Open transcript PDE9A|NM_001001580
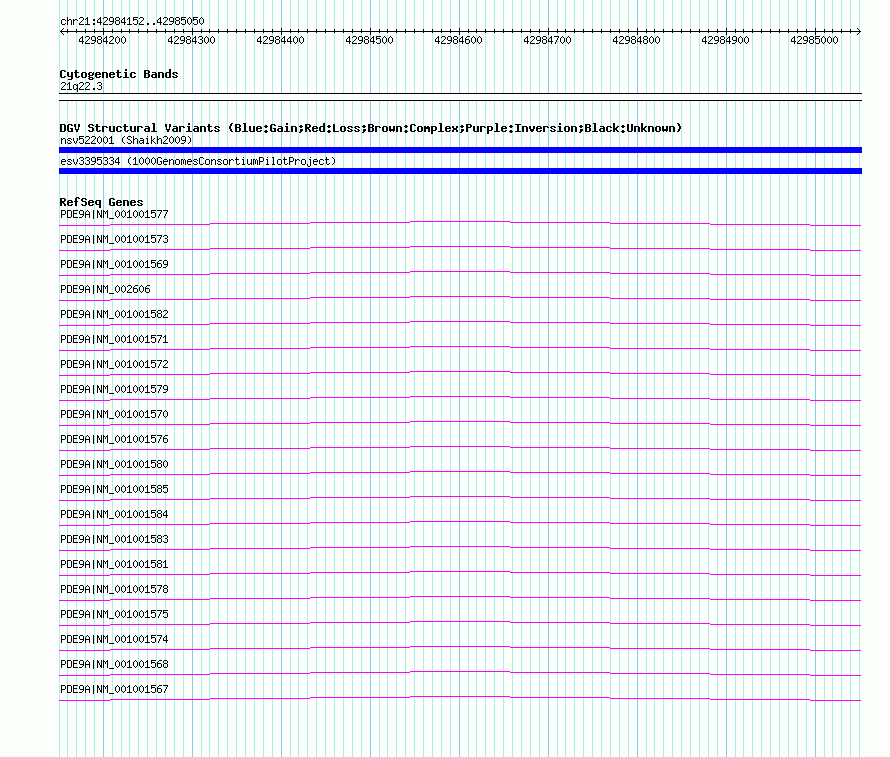Viewport: 890px width, 757px height. [x=115, y=464]
